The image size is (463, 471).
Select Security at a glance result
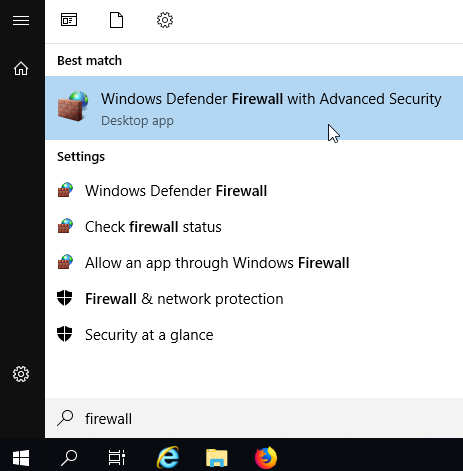pos(254,335)
